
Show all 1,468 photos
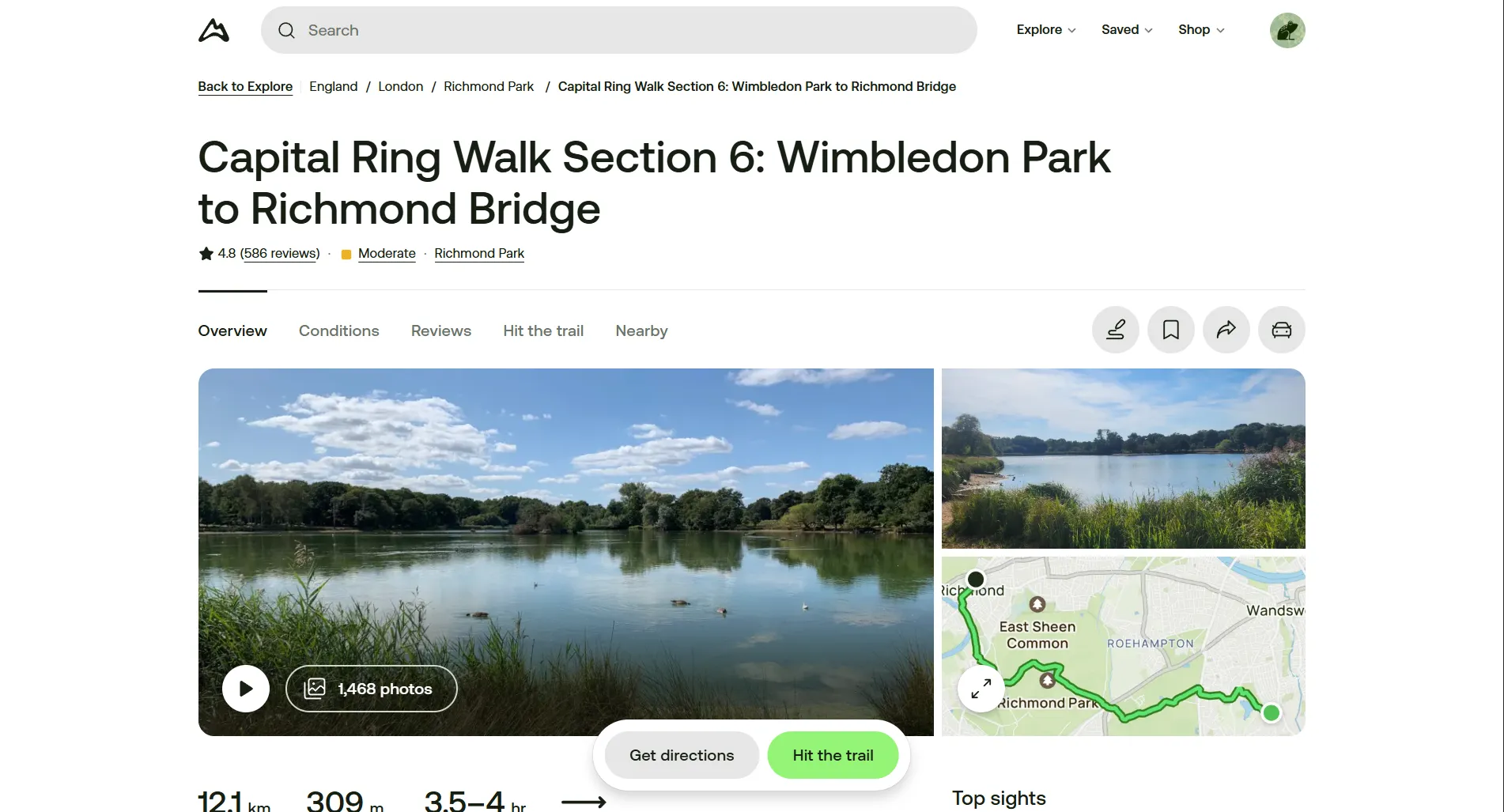tap(371, 689)
